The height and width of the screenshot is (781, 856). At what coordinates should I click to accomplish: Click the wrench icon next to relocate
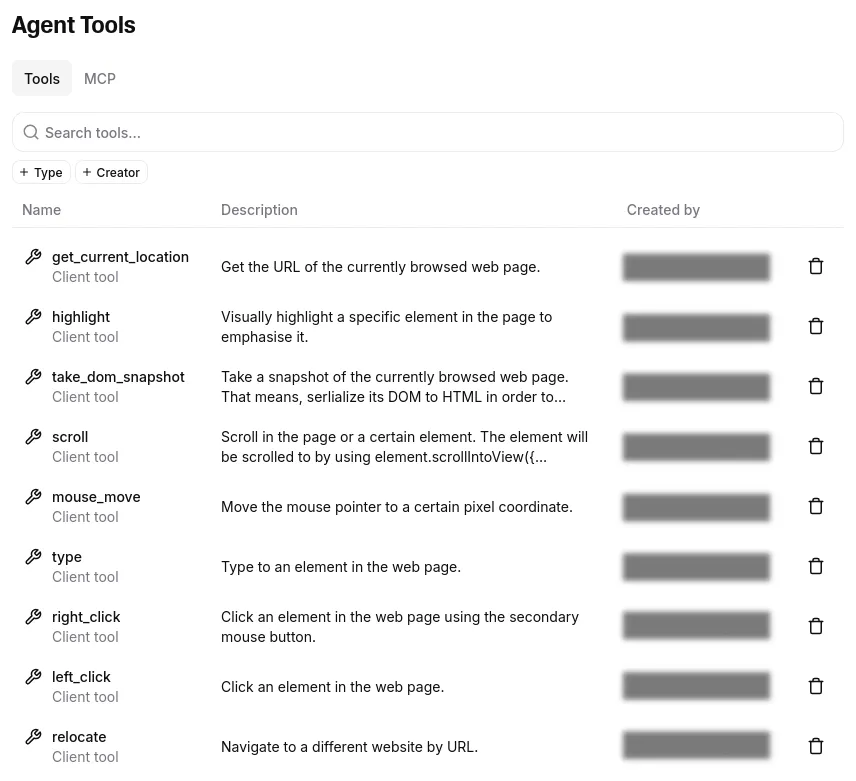33,737
